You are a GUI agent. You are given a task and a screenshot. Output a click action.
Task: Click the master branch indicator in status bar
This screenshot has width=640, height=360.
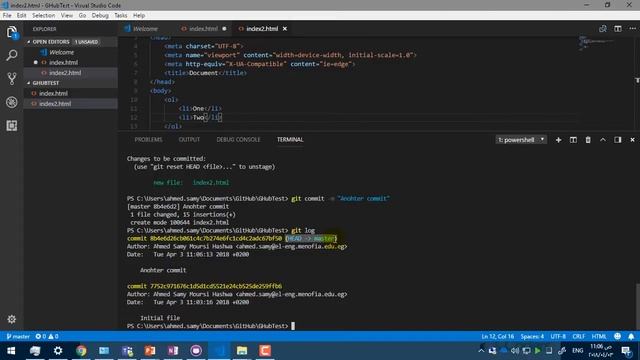[18, 337]
